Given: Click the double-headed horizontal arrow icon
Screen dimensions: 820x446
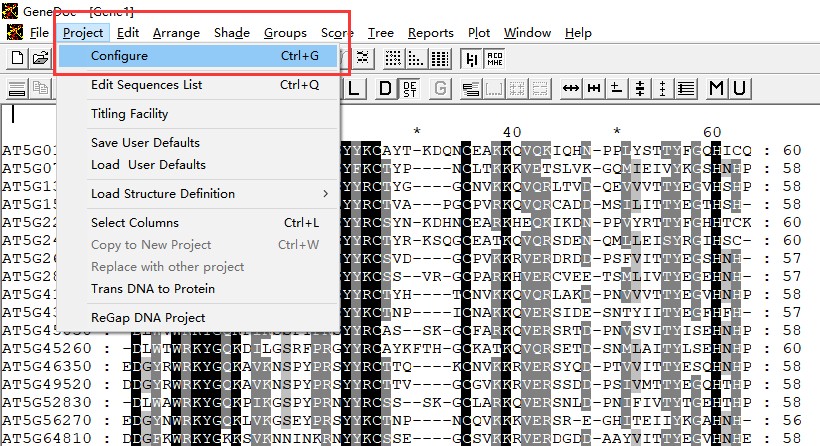Looking at the screenshot, I should [x=571, y=89].
